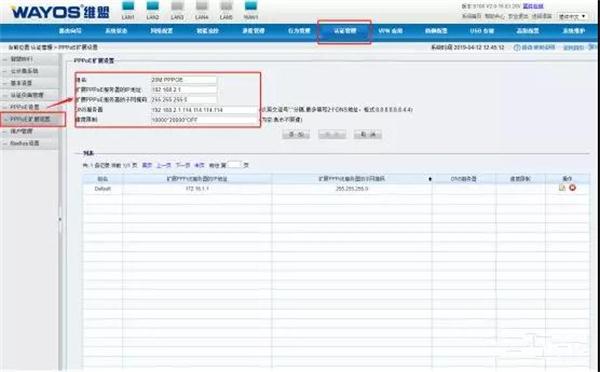600x372 pixels.
Task: Select PPPoE 扩展设置 in the sidebar
Action: tap(29, 119)
